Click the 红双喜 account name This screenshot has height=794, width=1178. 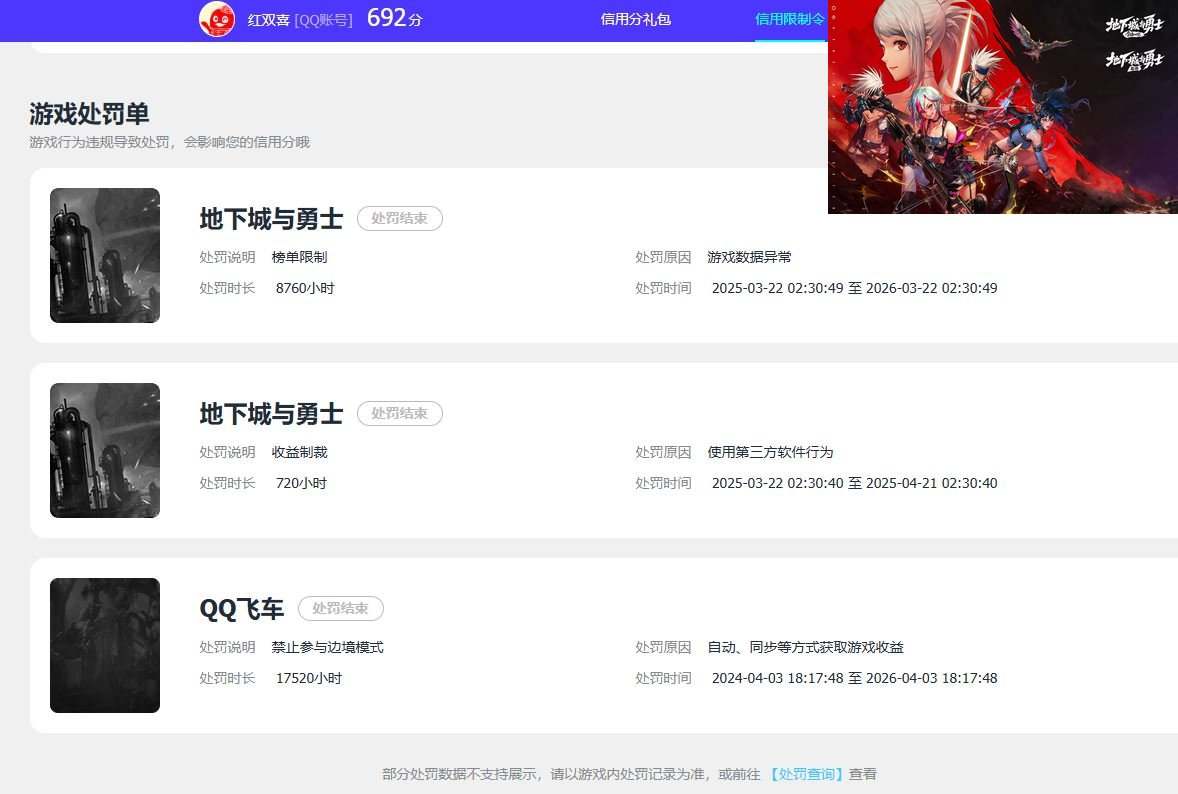click(268, 20)
